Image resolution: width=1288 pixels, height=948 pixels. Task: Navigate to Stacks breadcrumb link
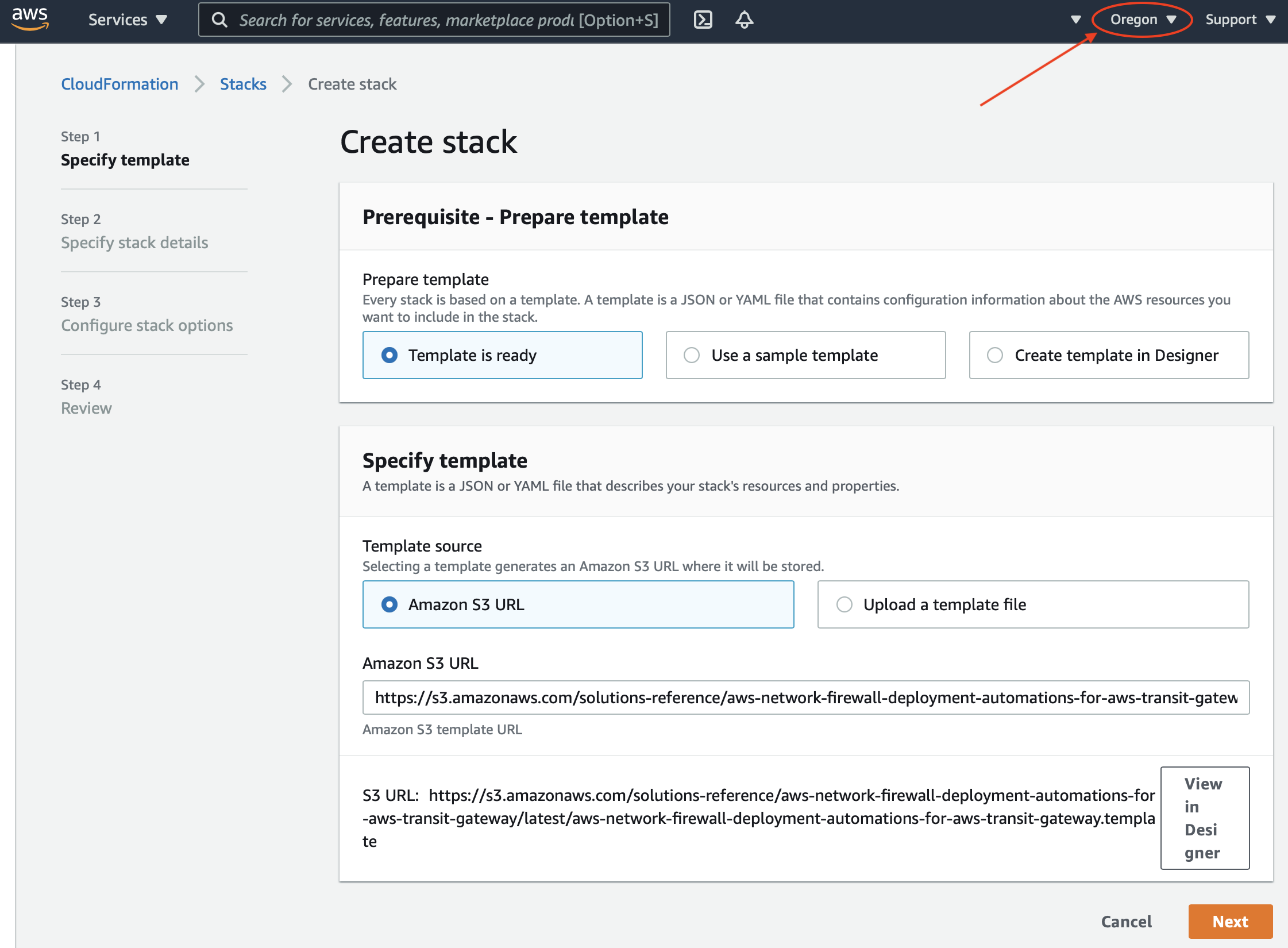[243, 84]
